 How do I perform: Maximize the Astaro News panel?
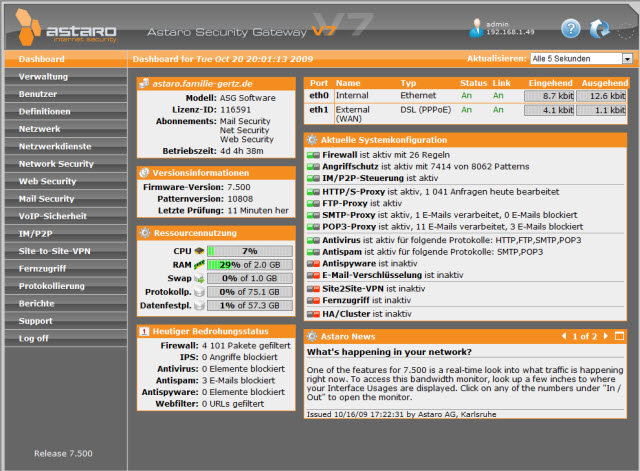tap(619, 336)
